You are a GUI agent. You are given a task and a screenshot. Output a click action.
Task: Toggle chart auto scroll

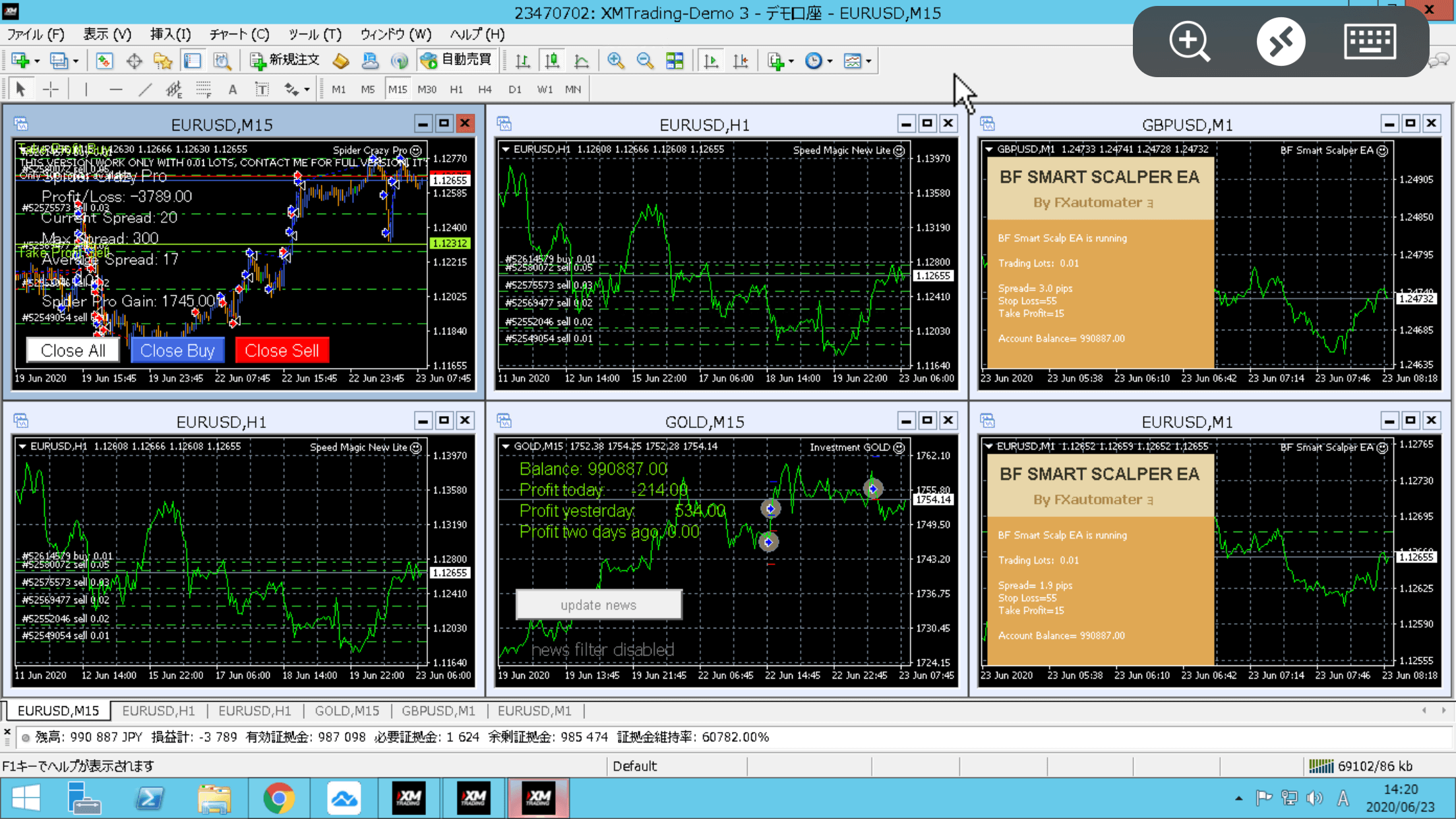[711, 61]
